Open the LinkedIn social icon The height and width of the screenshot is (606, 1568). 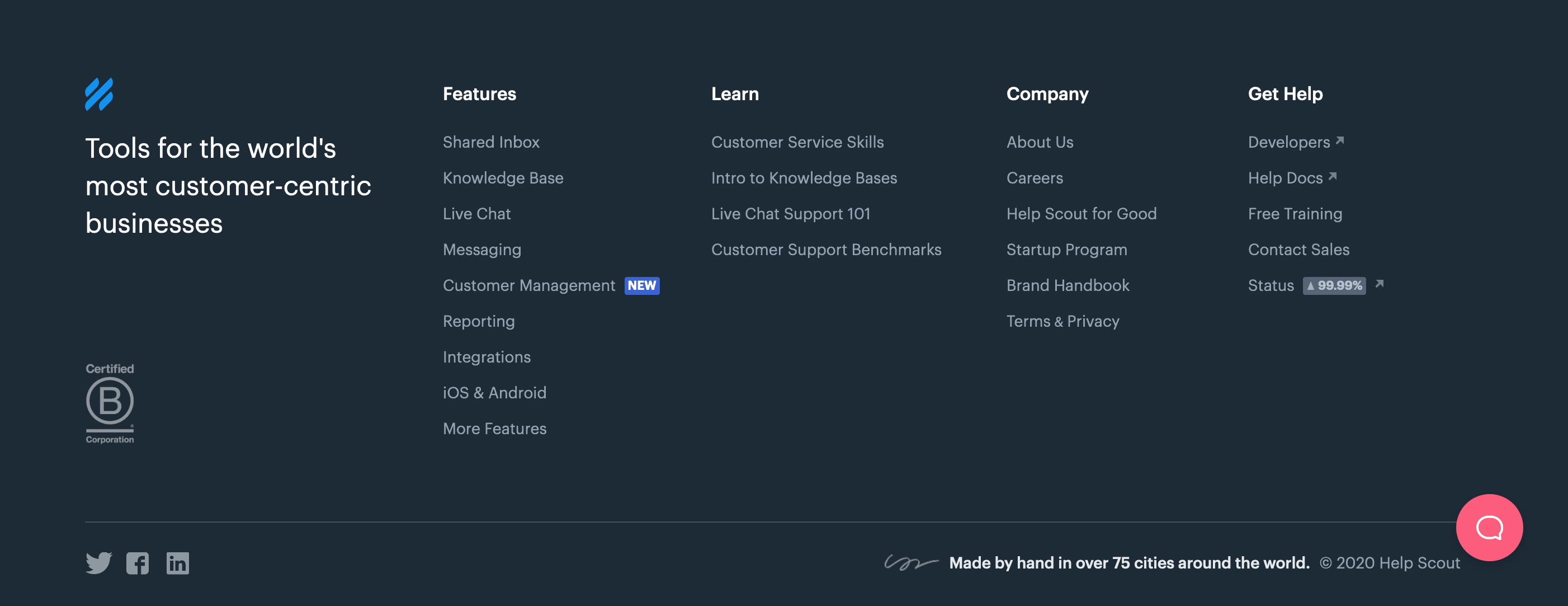178,563
